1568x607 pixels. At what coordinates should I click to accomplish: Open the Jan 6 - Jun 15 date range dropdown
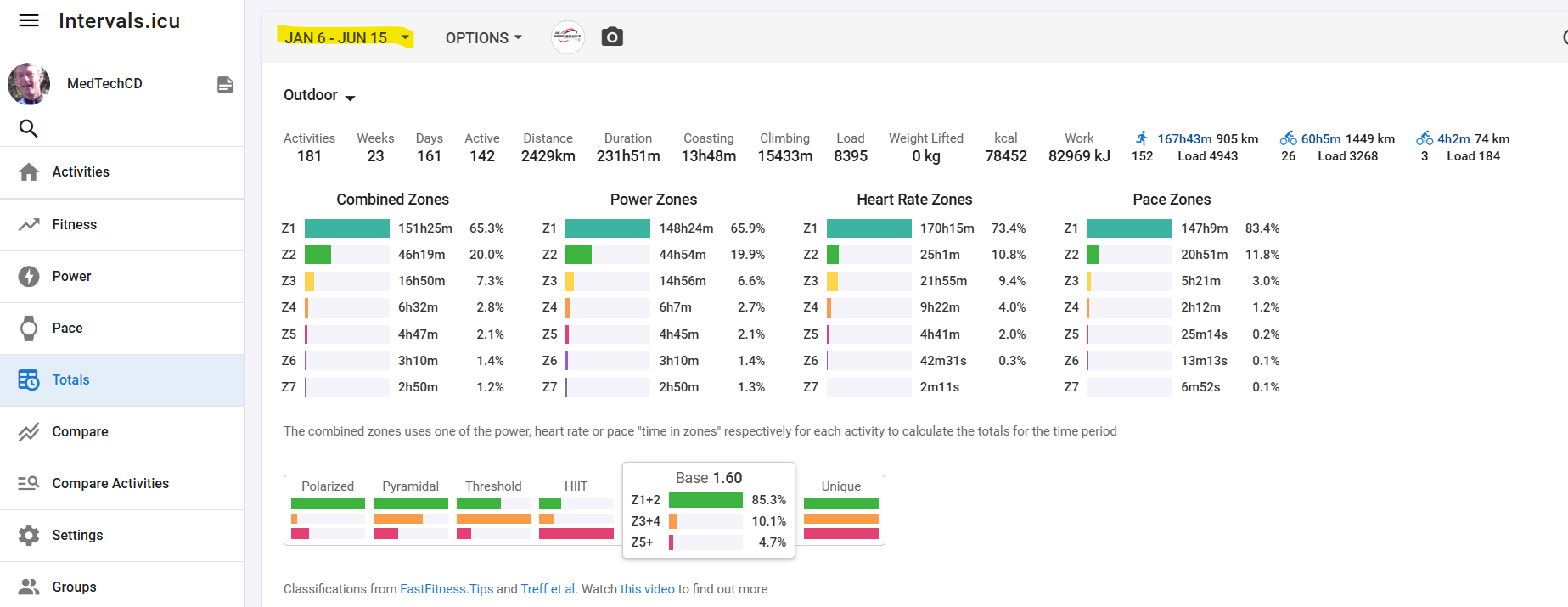tap(346, 37)
